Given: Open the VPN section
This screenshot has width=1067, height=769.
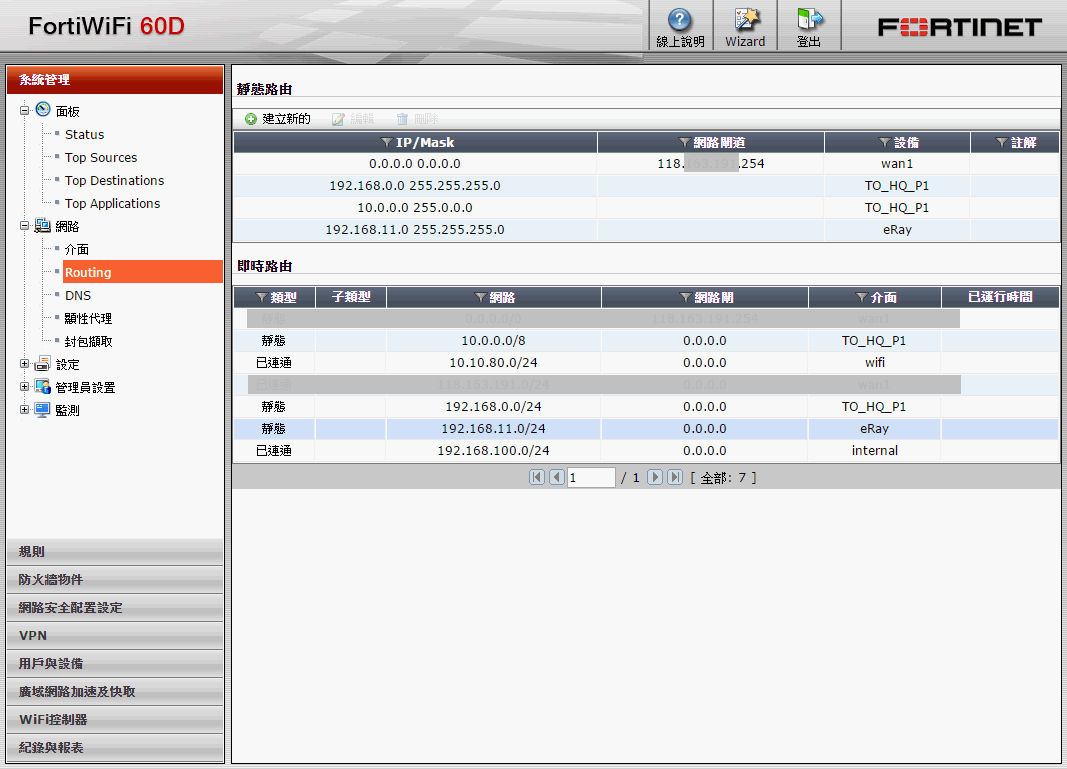Looking at the screenshot, I should 115,636.
